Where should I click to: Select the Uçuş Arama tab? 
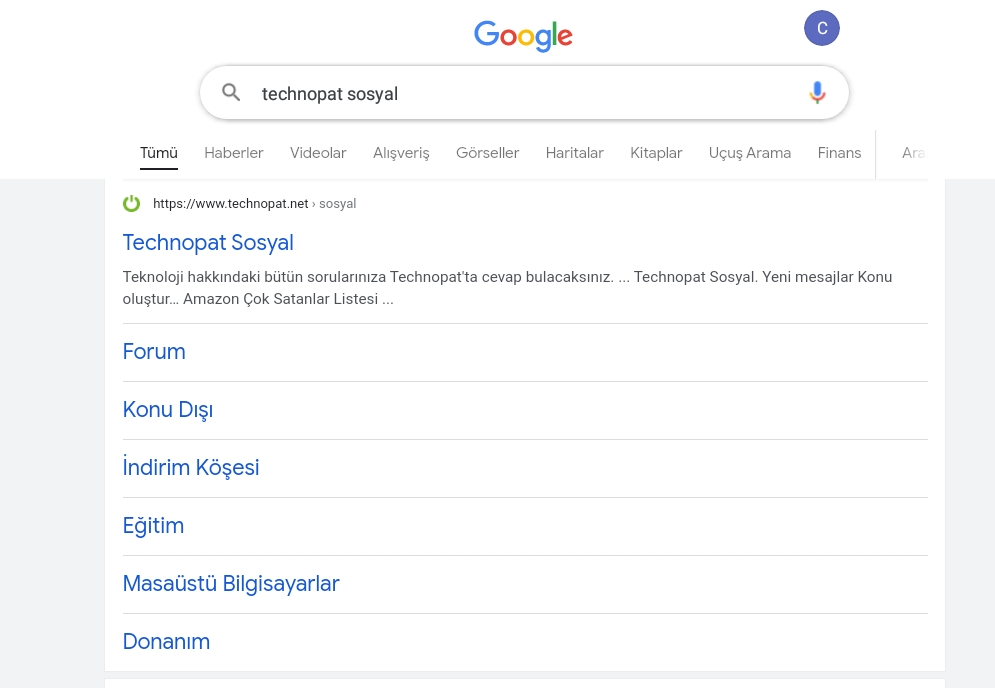coord(750,153)
